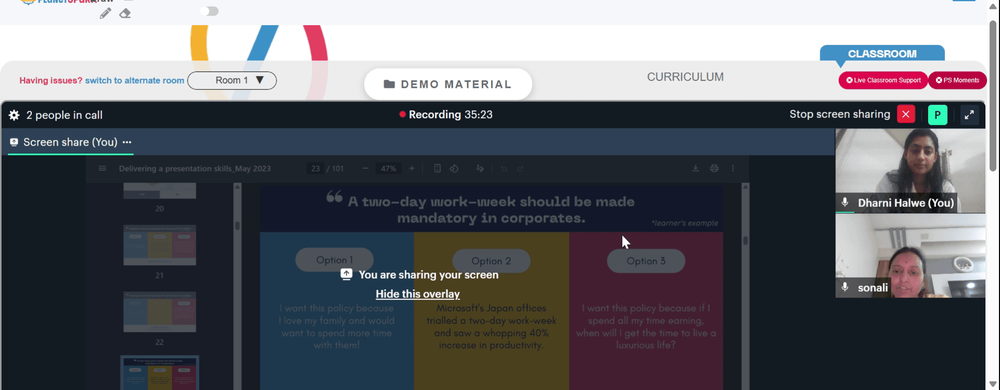Click PDF zoom in plus button
Viewport: 1000px width, 390px height.
click(x=412, y=169)
